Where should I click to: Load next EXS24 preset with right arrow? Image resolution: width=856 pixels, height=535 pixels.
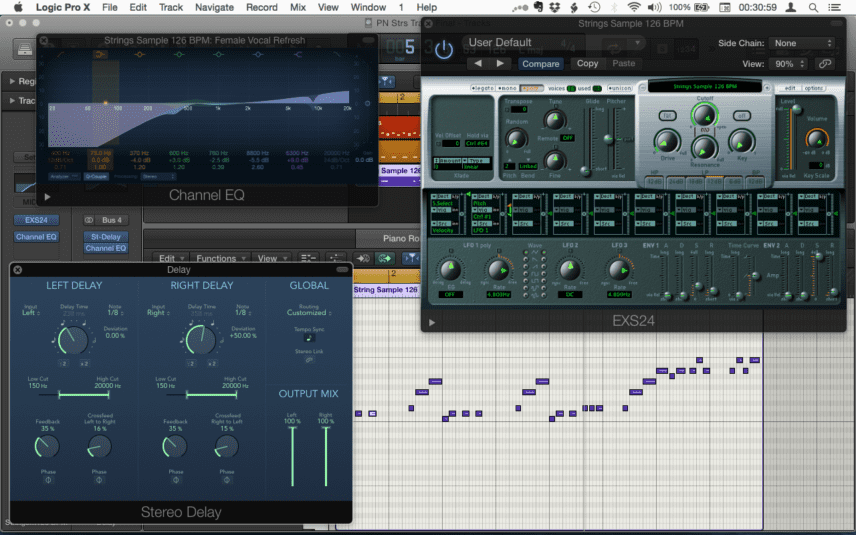(500, 63)
